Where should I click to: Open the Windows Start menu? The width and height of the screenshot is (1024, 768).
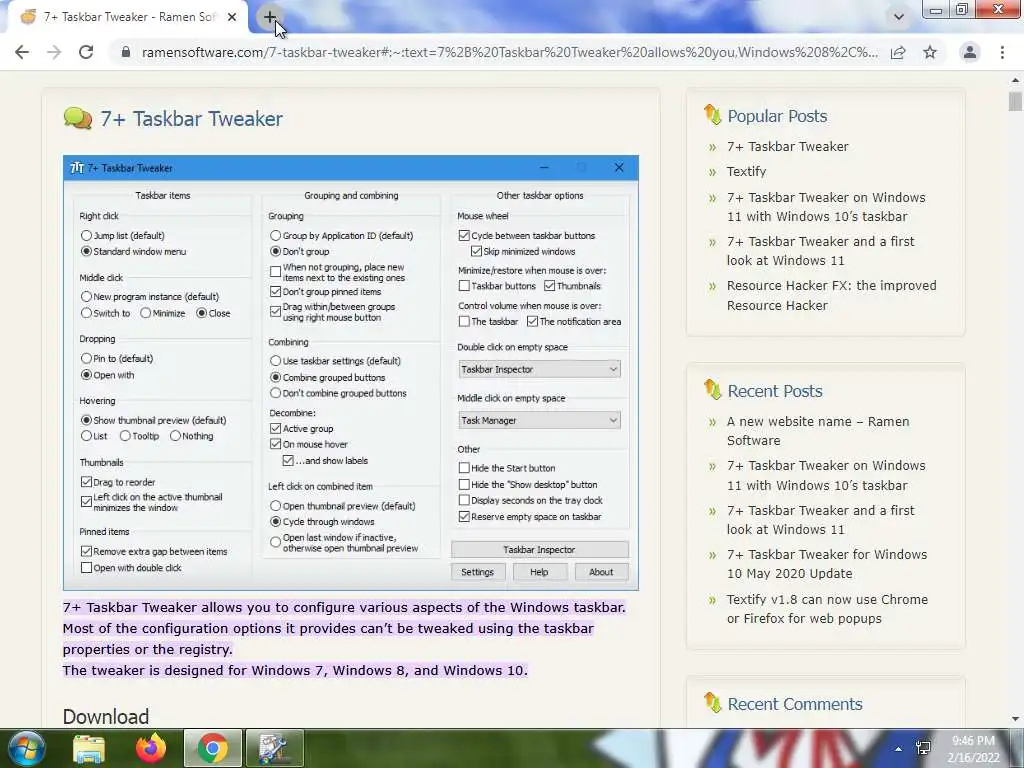click(26, 748)
